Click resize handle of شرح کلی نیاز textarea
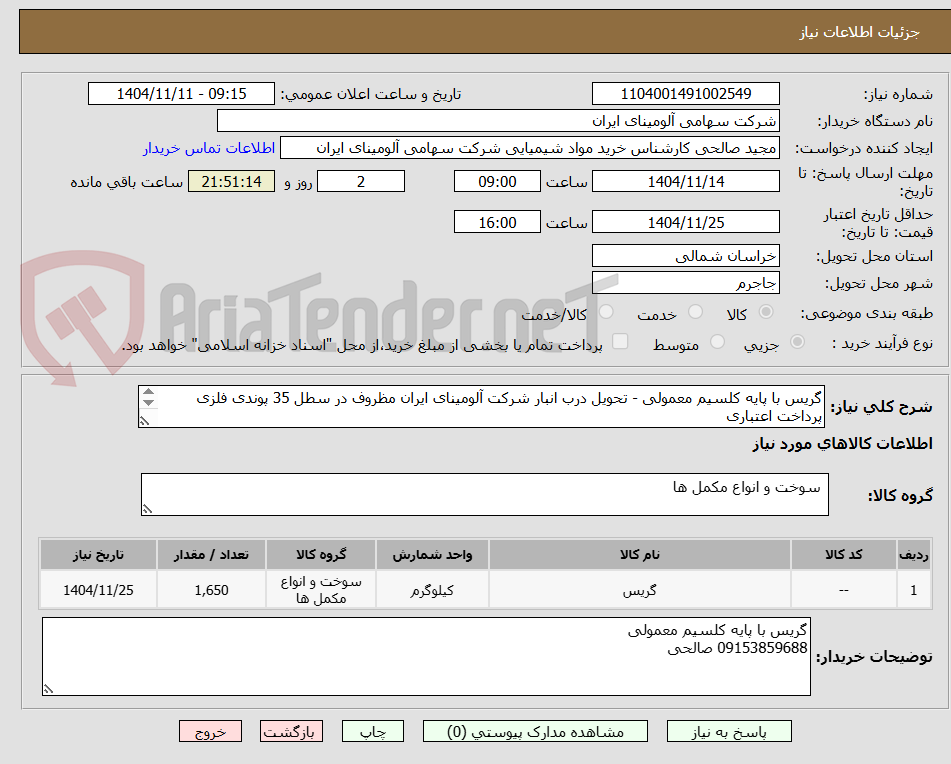 [x=144, y=421]
